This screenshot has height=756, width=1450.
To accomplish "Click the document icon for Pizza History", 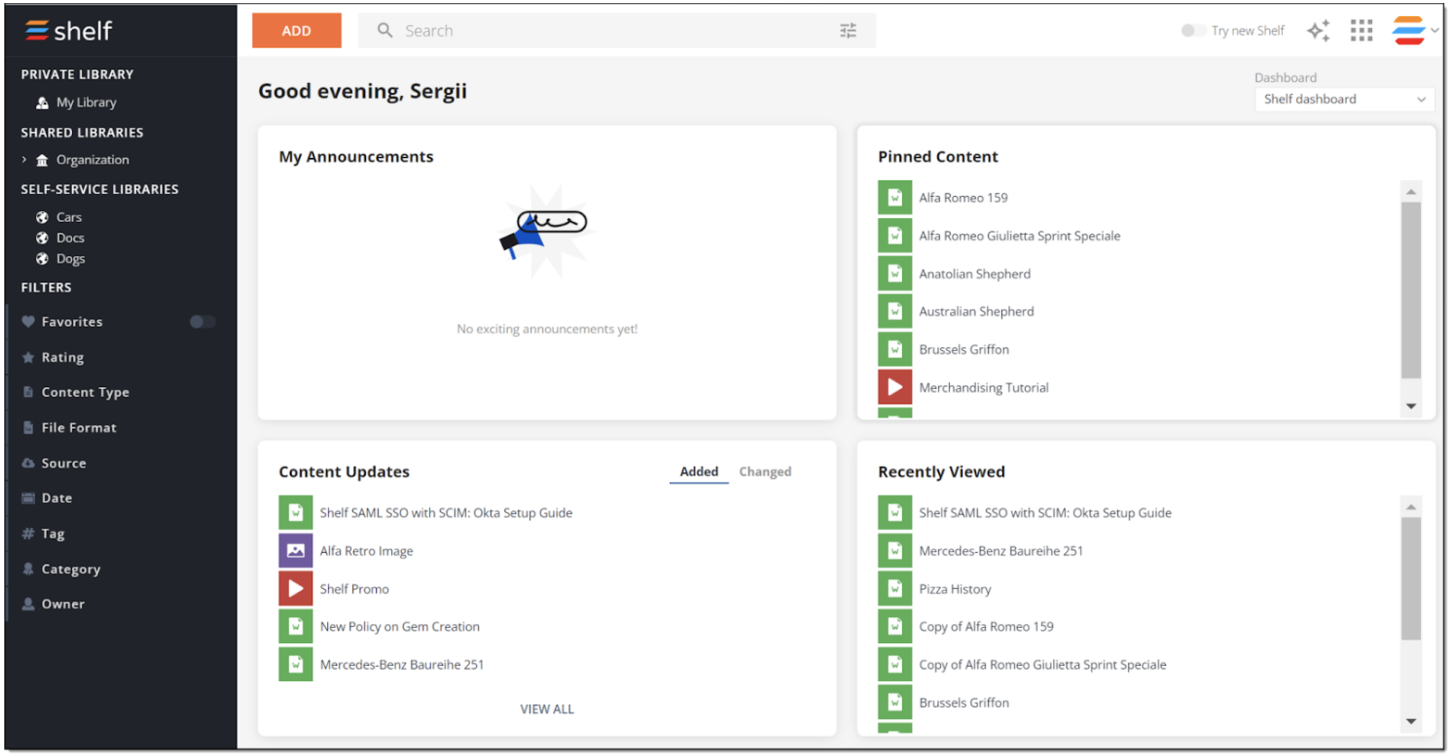I will (895, 589).
